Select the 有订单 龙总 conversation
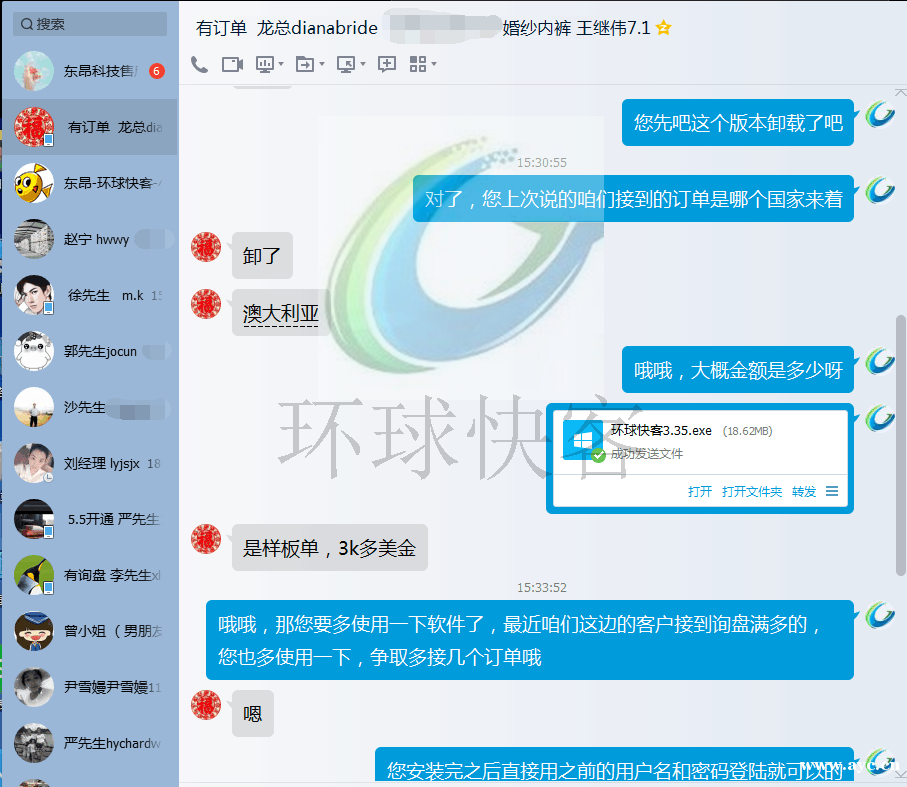Screen dimensions: 907x787 (x=90, y=127)
